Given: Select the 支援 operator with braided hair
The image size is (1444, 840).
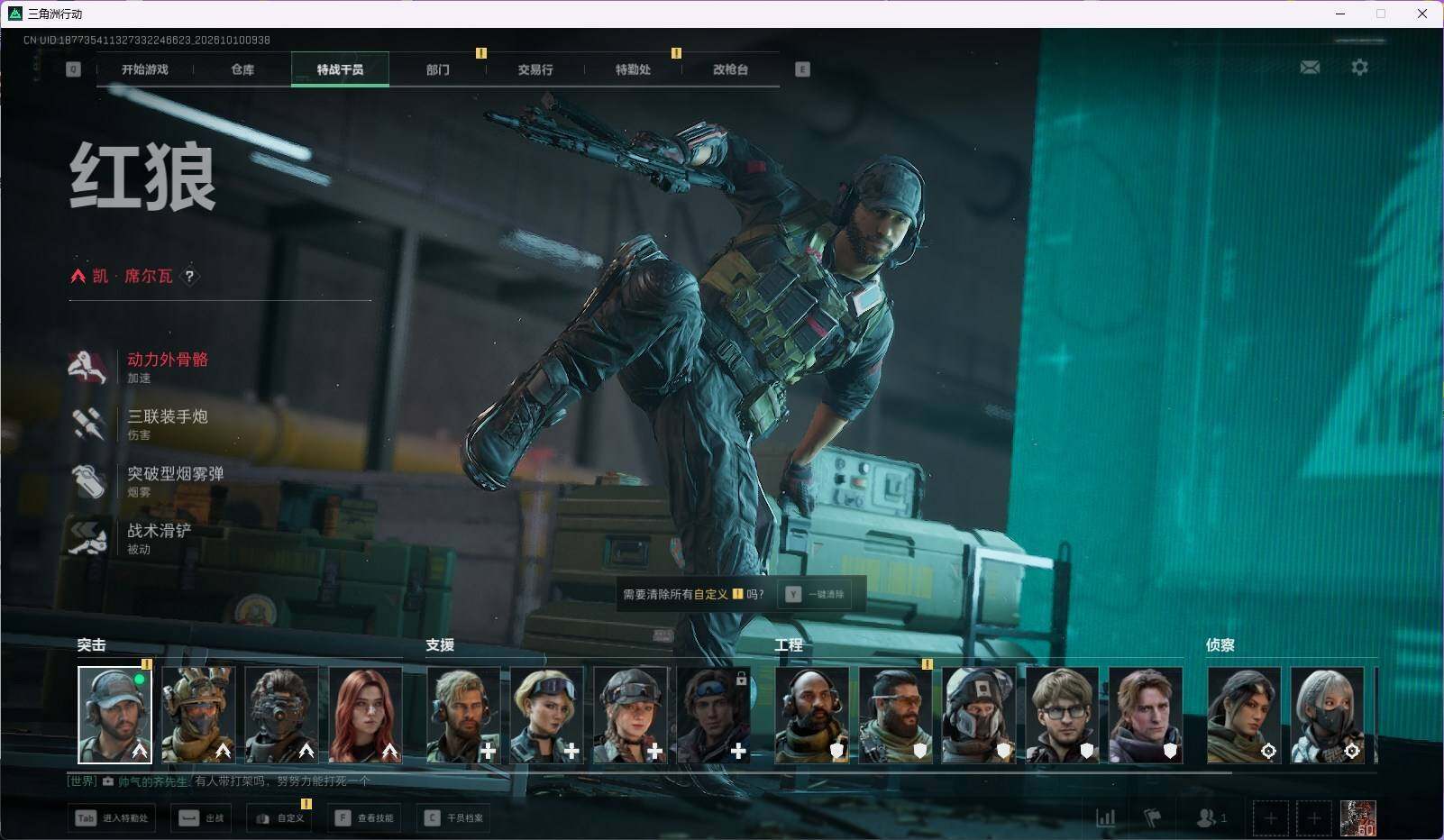Looking at the screenshot, I should (630, 715).
